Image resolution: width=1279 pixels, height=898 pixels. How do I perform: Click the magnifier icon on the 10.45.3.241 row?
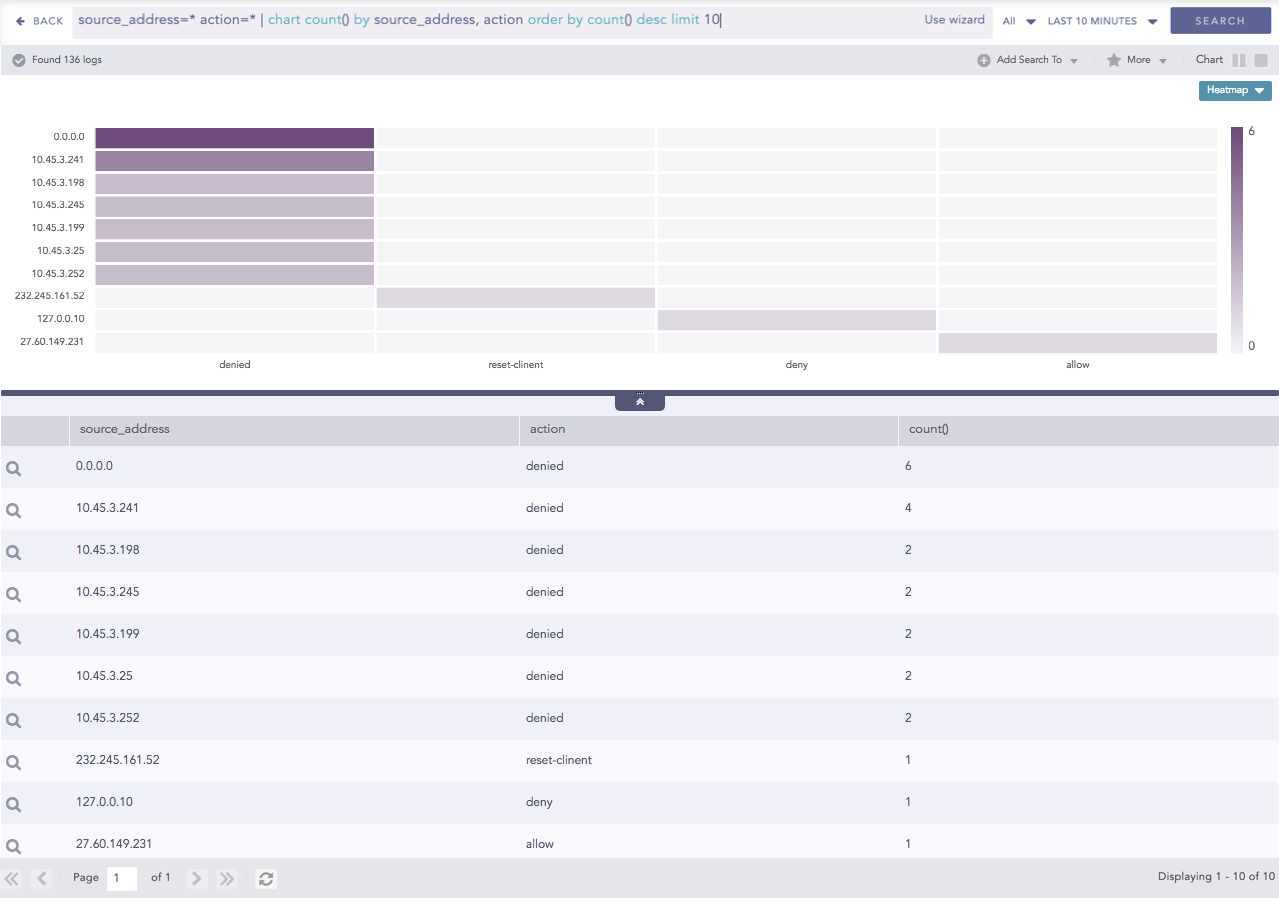[x=13, y=509]
